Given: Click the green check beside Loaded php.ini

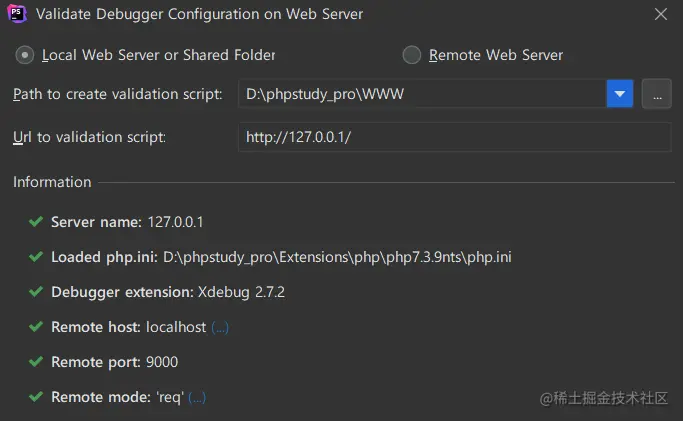Looking at the screenshot, I should [36, 257].
